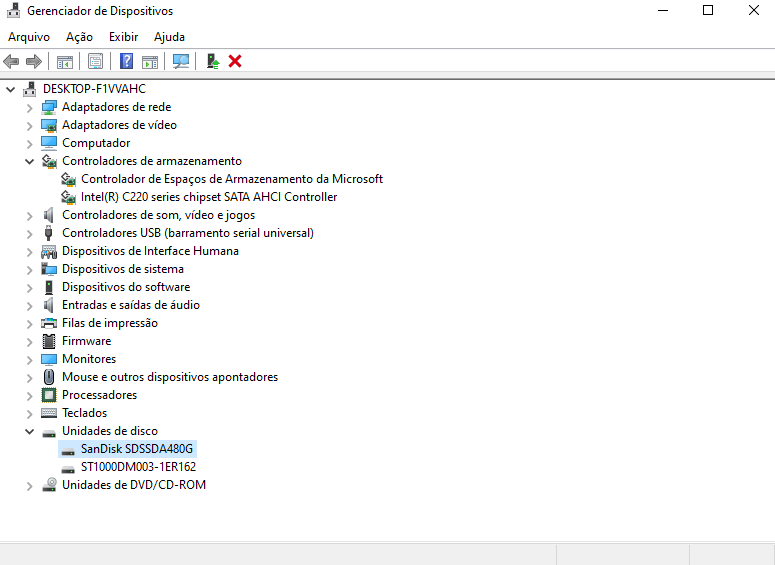
Task: Click the Back arrow toolbar icon
Action: pyautogui.click(x=11, y=62)
